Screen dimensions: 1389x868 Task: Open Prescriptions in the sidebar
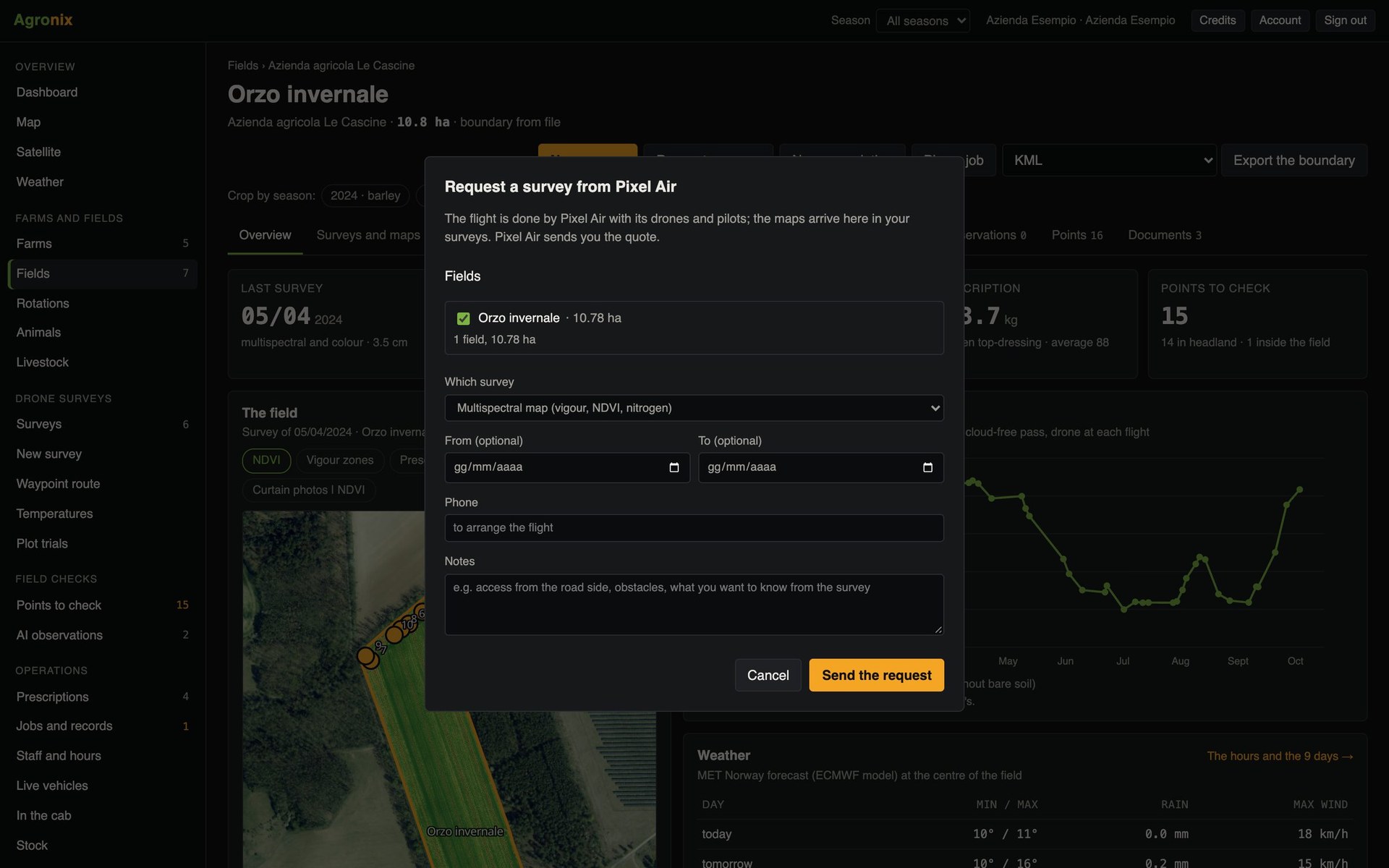pyautogui.click(x=103, y=697)
